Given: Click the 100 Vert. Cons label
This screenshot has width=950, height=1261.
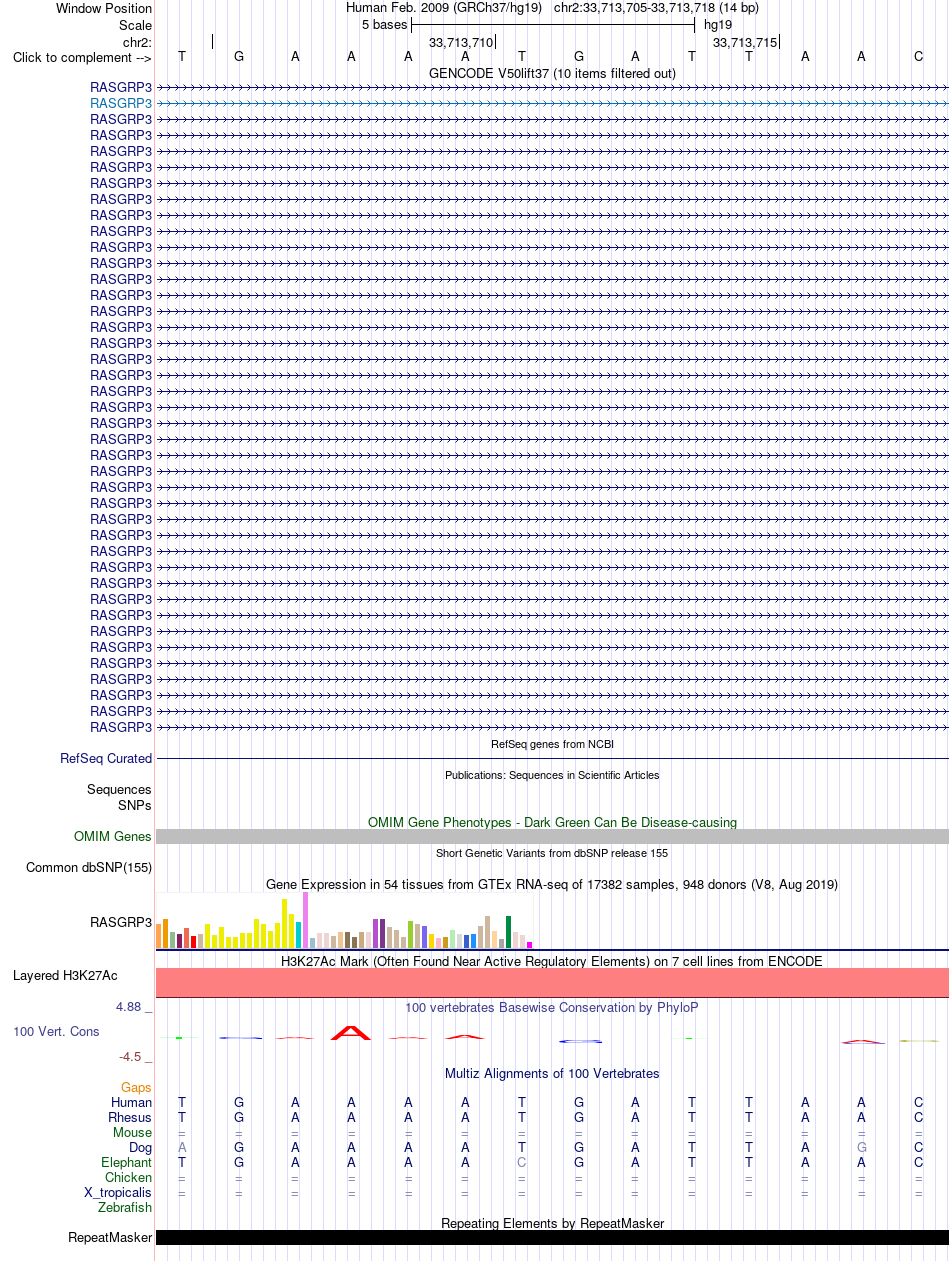Looking at the screenshot, I should coord(56,1031).
